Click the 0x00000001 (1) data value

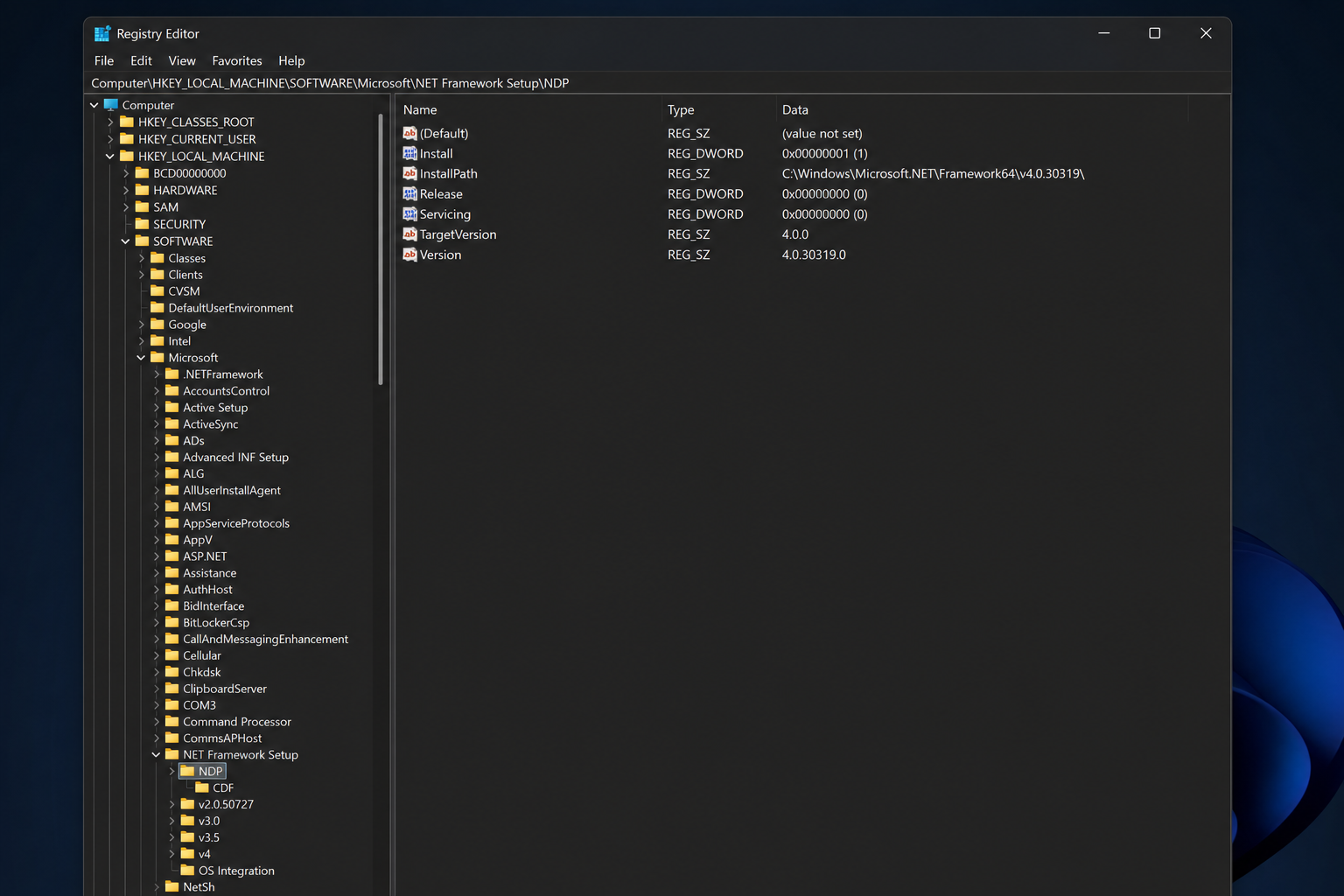pyautogui.click(x=824, y=153)
